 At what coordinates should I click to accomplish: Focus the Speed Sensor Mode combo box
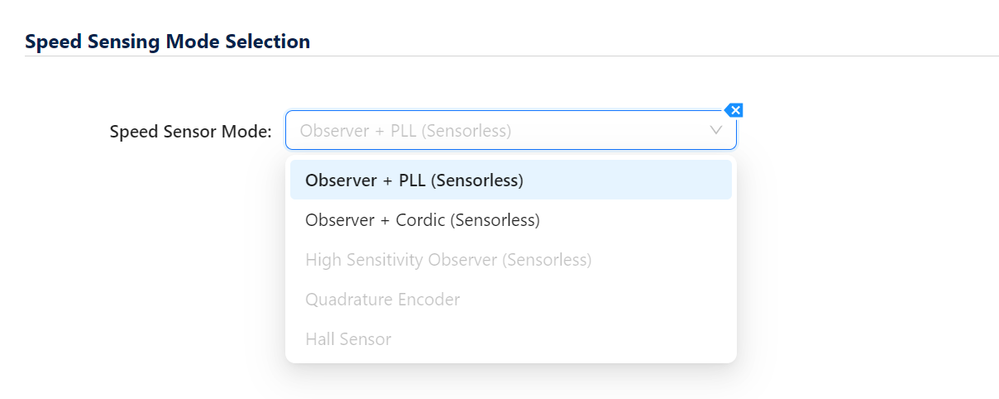coord(511,130)
